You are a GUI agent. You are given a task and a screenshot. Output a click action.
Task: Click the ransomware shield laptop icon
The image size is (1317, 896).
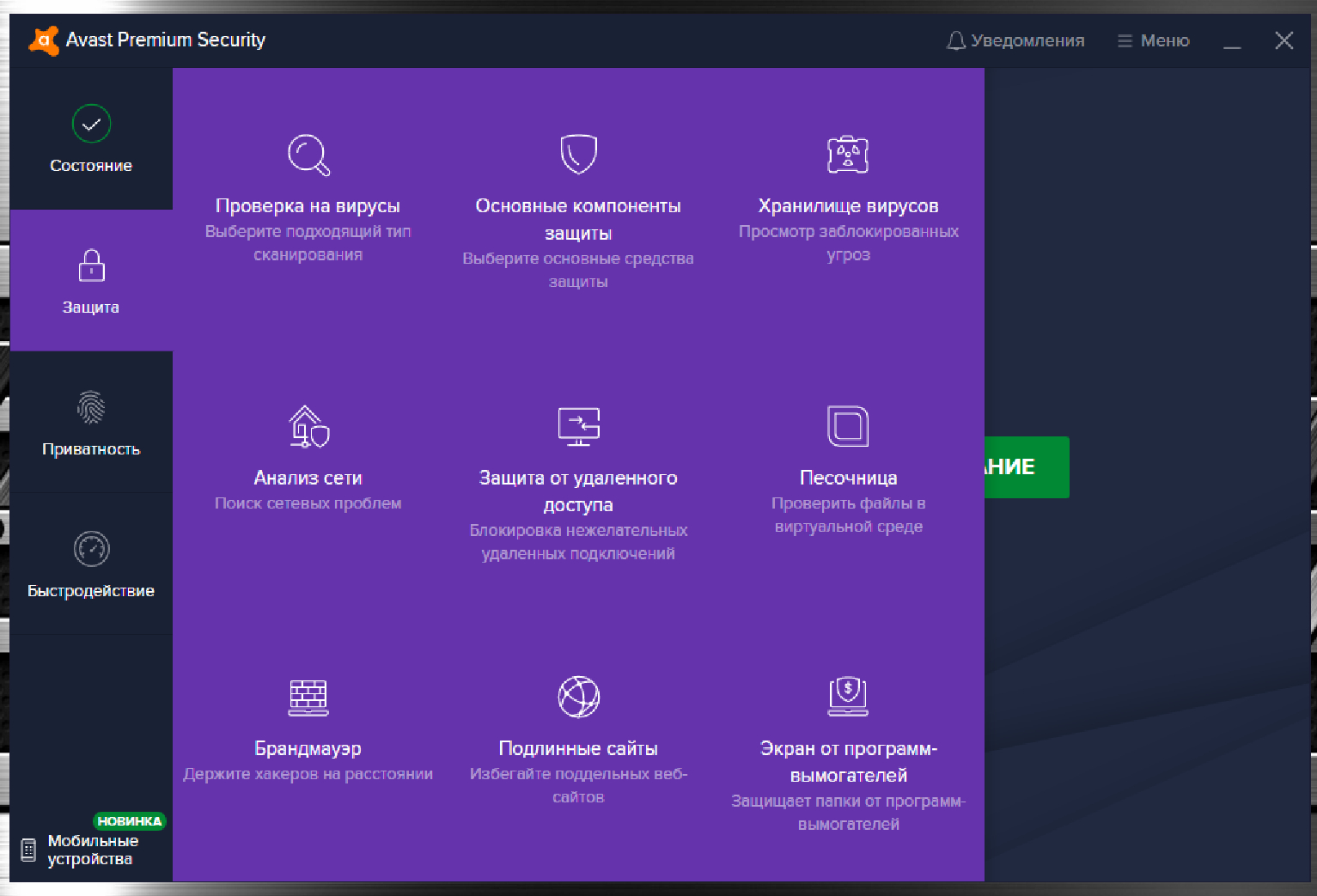coord(848,697)
